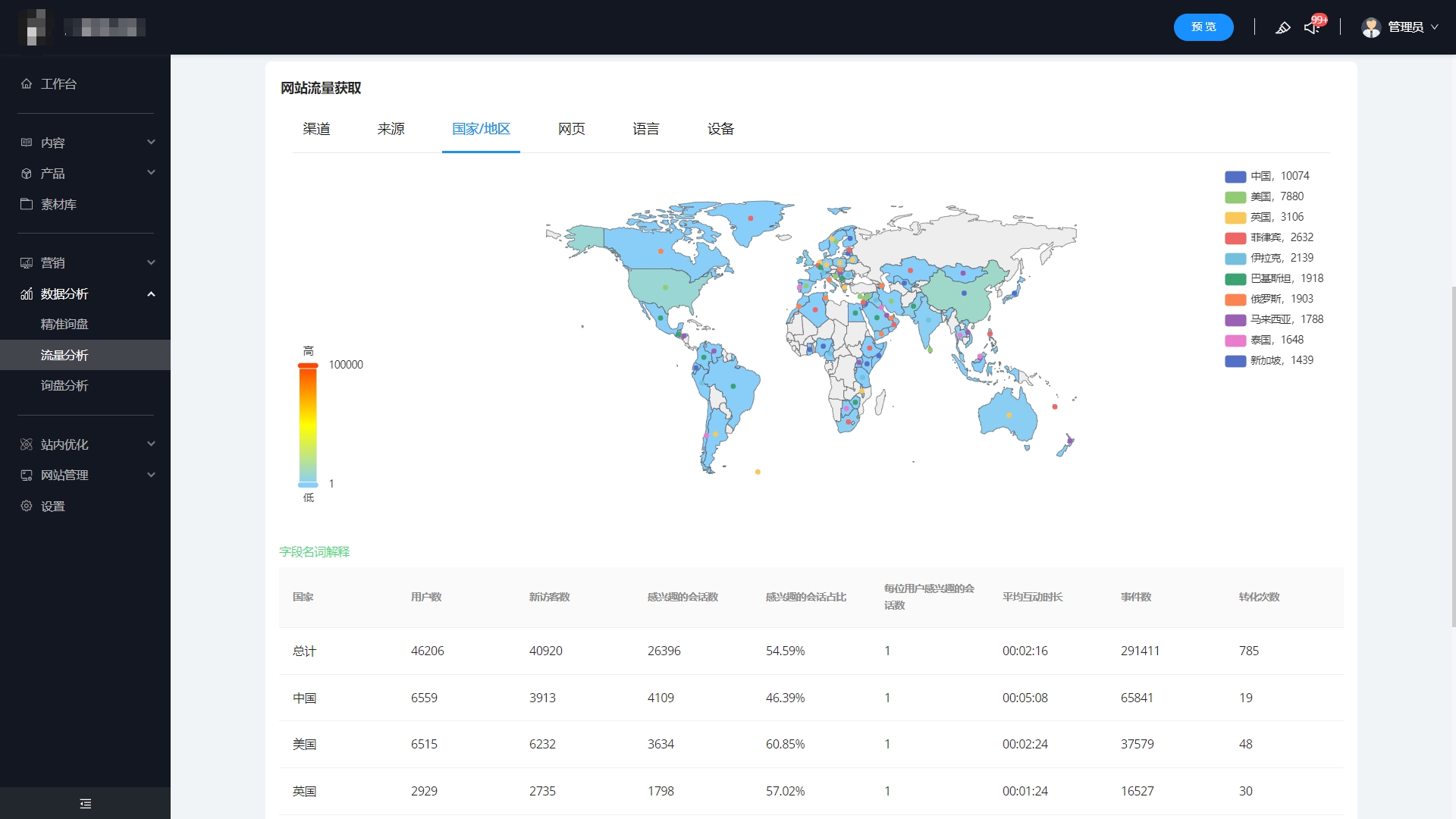The width and height of the screenshot is (1456, 819).
Task: Open the 字段名词解释 link
Action: click(314, 552)
